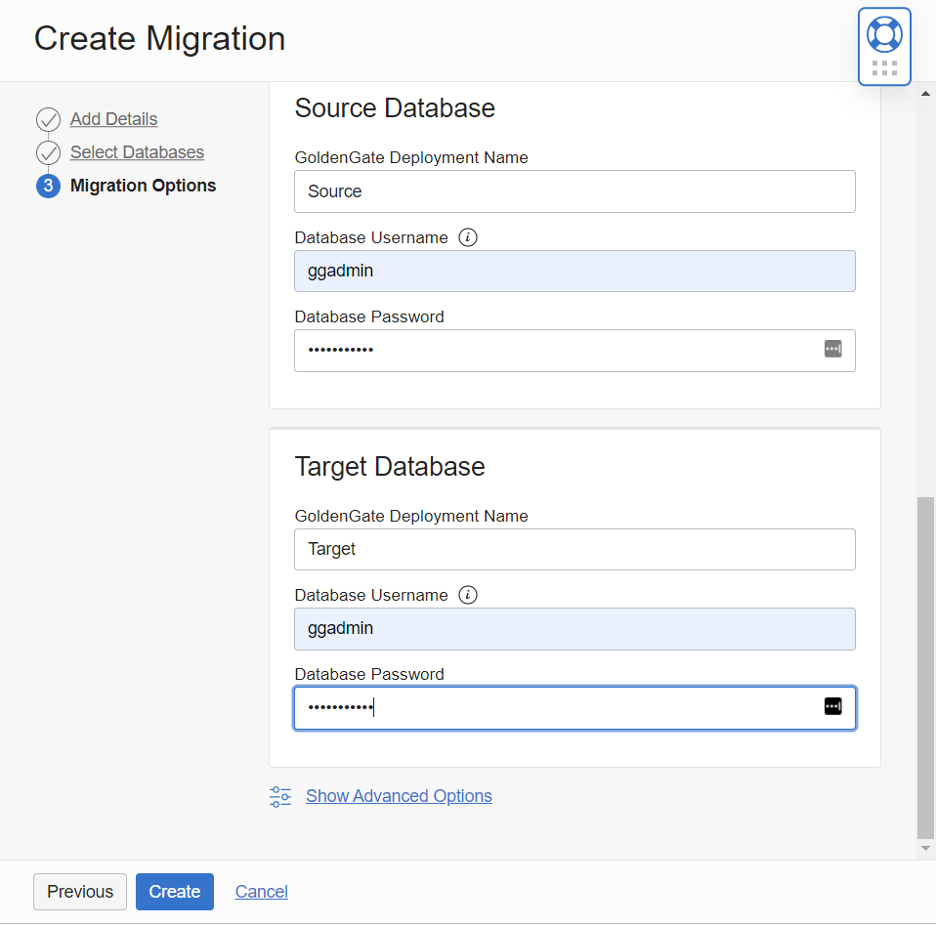
Task: Focus the Target Database Username field
Action: pyautogui.click(x=575, y=629)
